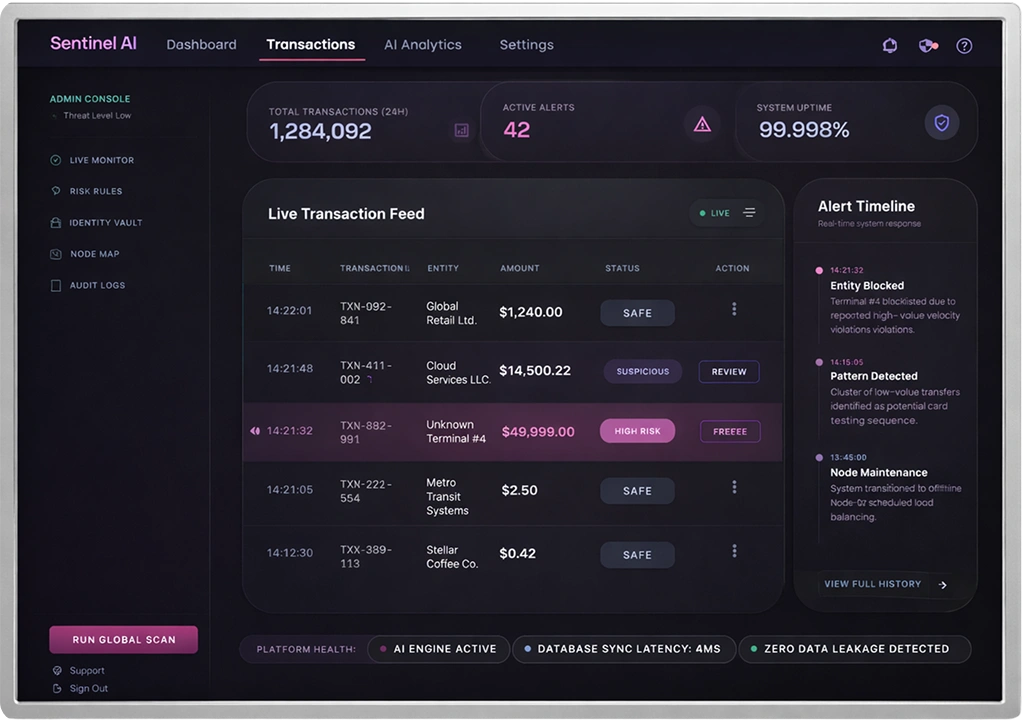Open the help question mark icon

point(964,45)
